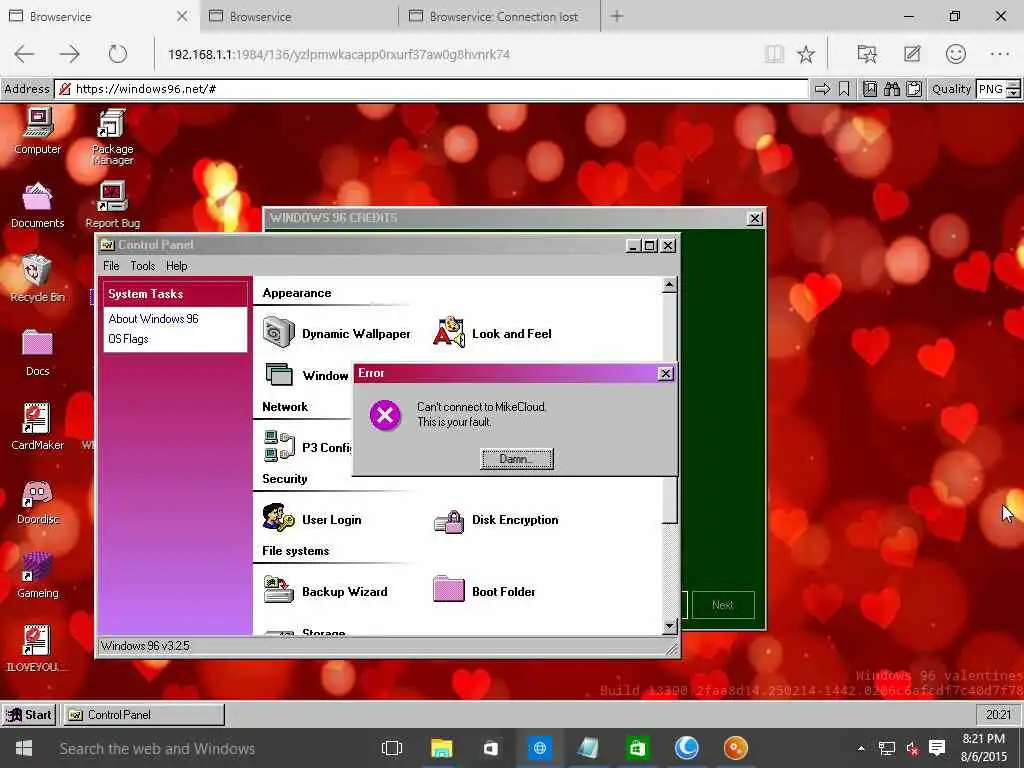Viewport: 1024px width, 768px height.
Task: Show hidden system tray icons arrow
Action: pos(861,748)
